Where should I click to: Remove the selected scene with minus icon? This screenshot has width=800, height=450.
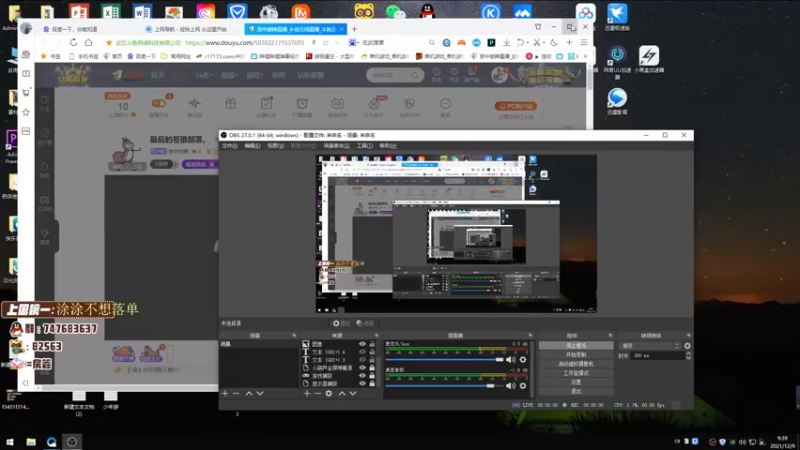(236, 393)
